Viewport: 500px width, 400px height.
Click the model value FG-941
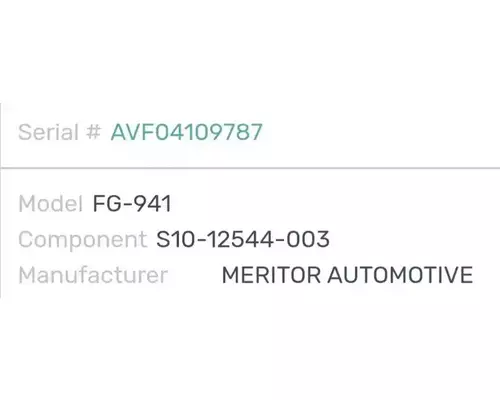point(132,204)
